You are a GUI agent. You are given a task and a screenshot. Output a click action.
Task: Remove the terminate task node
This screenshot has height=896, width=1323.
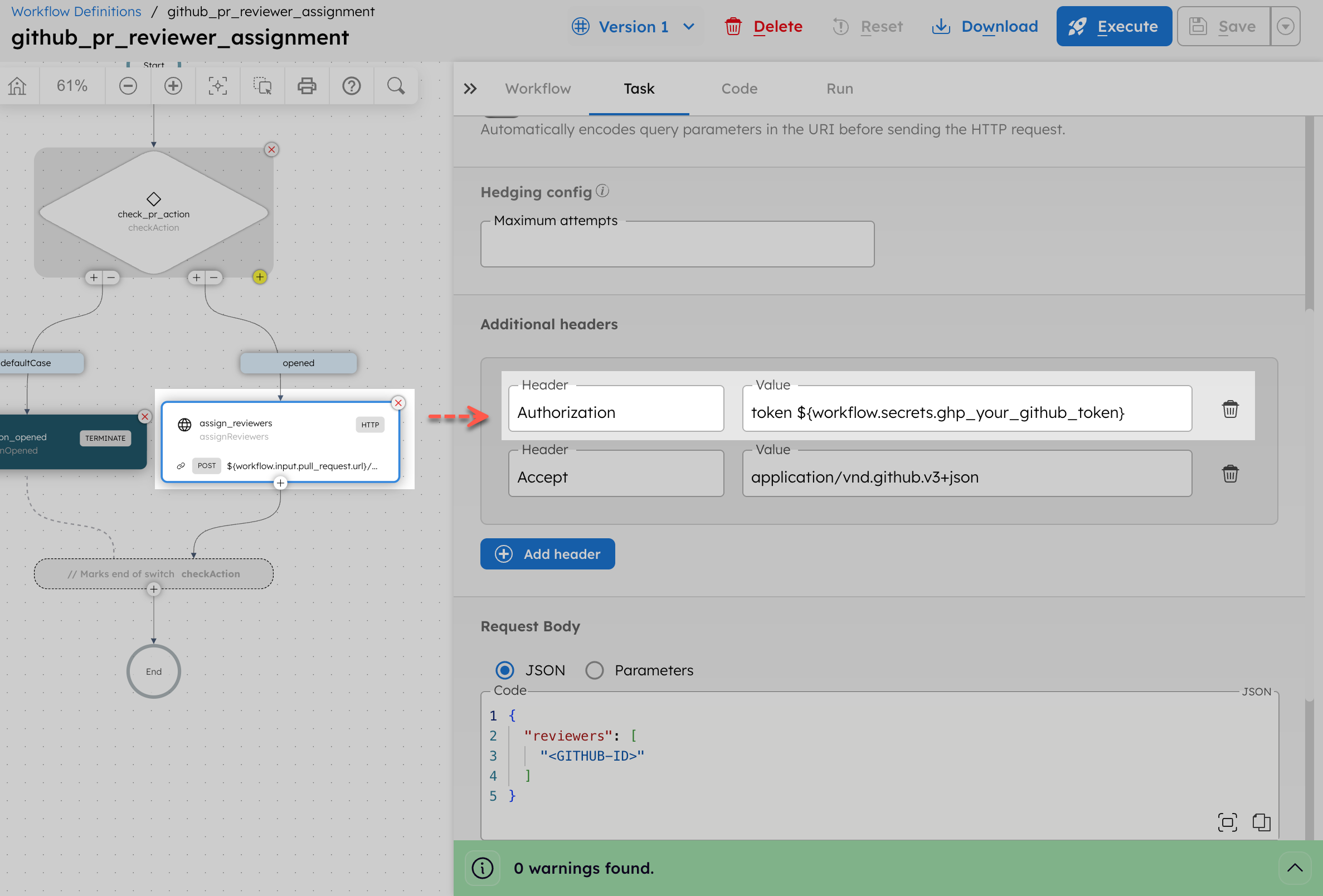[x=145, y=416]
